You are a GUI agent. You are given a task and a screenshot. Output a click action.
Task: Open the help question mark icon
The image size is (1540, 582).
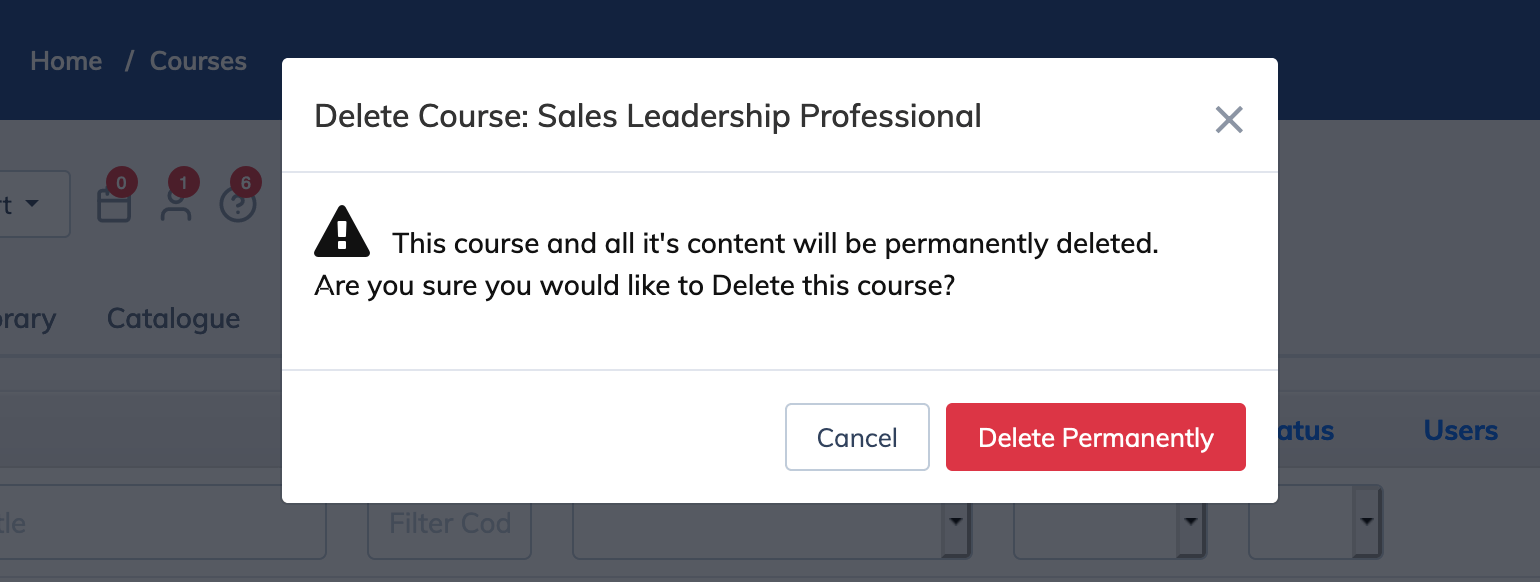[x=238, y=205]
